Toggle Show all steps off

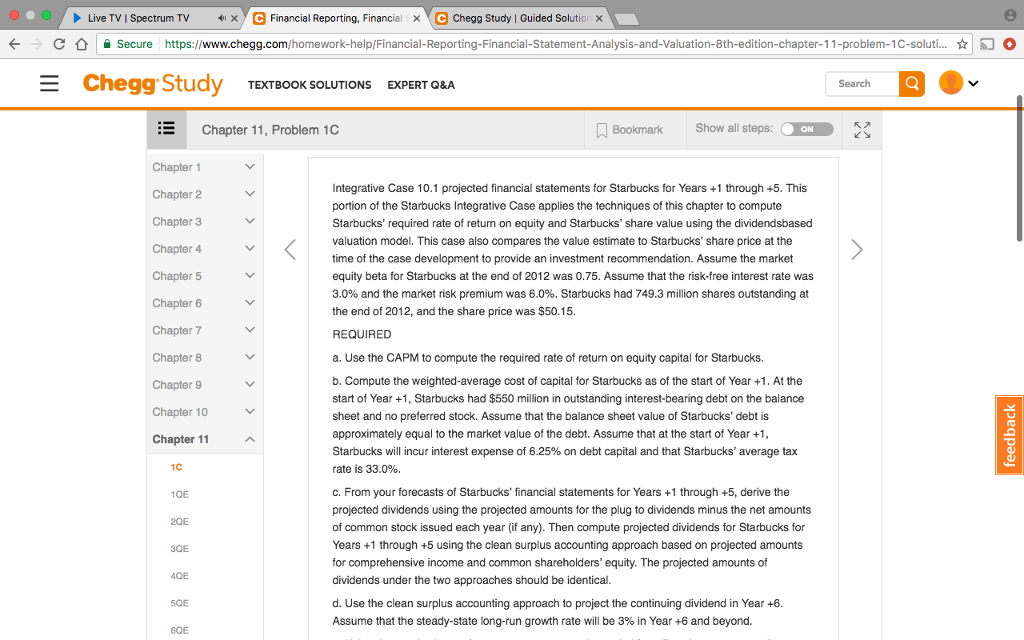pyautogui.click(x=807, y=128)
